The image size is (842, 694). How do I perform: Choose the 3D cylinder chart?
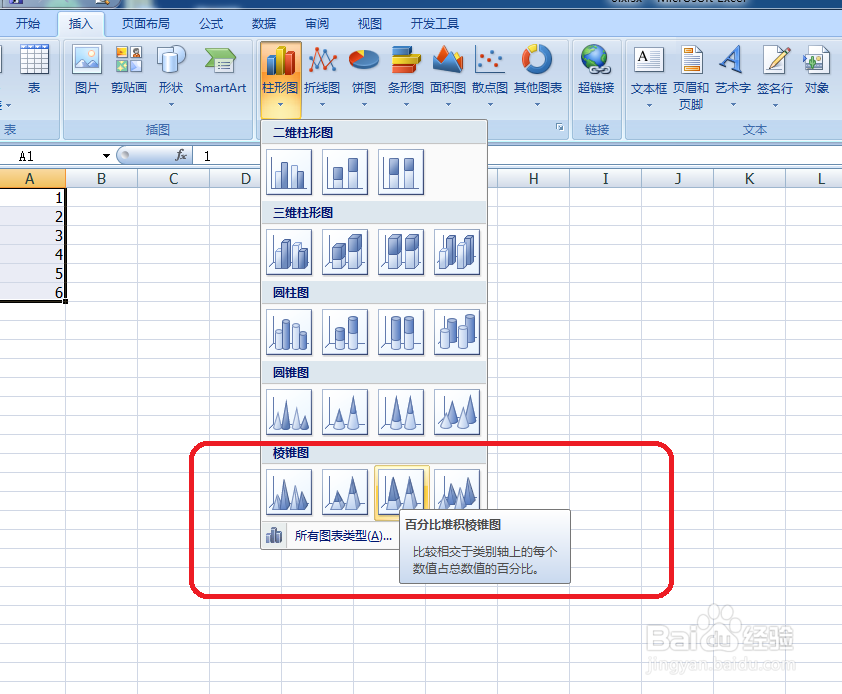click(456, 332)
